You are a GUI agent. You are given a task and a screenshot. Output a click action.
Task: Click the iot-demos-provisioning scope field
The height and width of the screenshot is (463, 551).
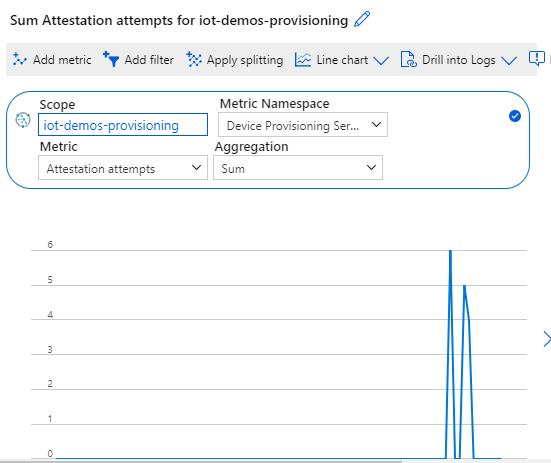[x=123, y=125]
